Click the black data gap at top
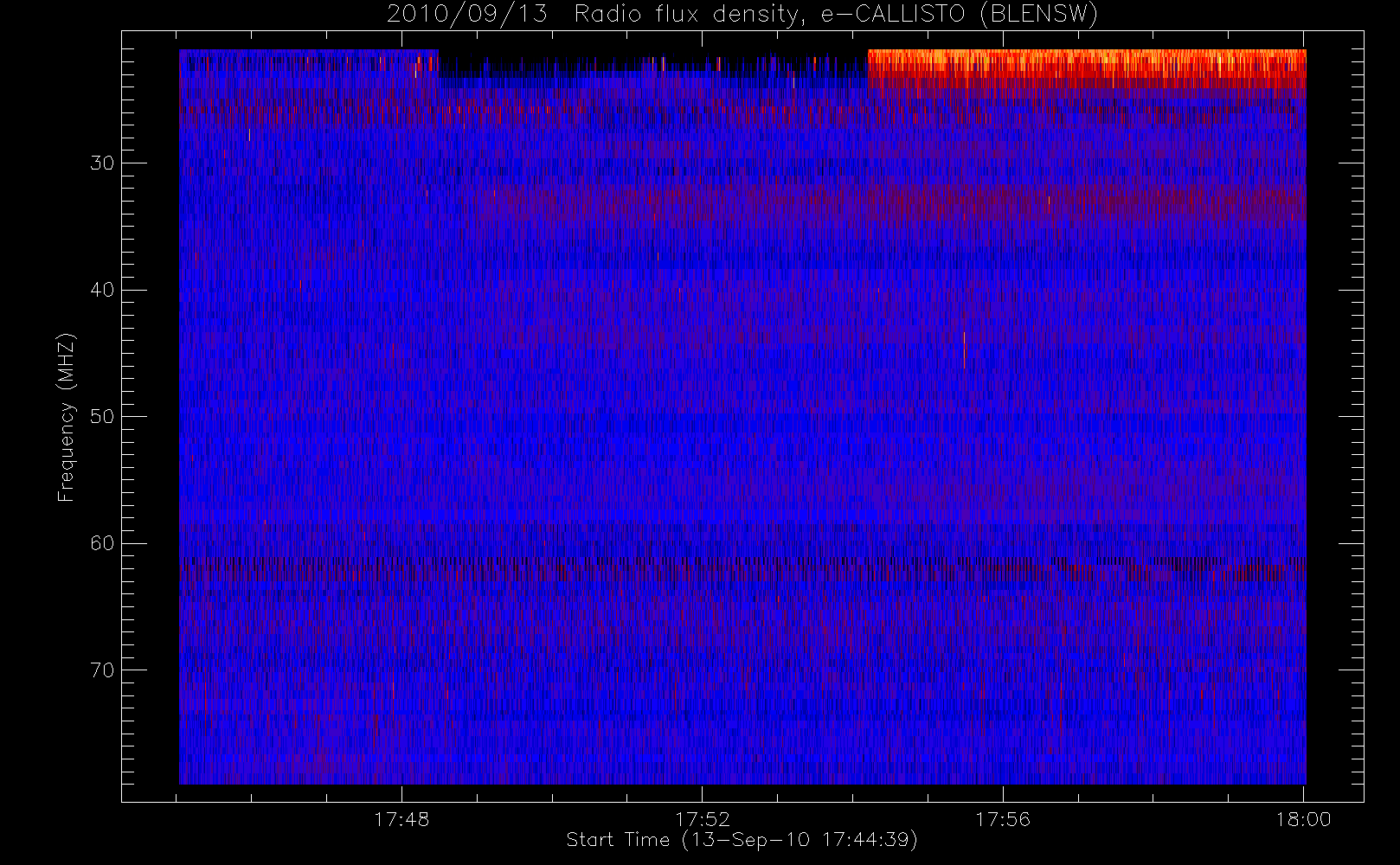The width and height of the screenshot is (1400, 865). [653, 63]
